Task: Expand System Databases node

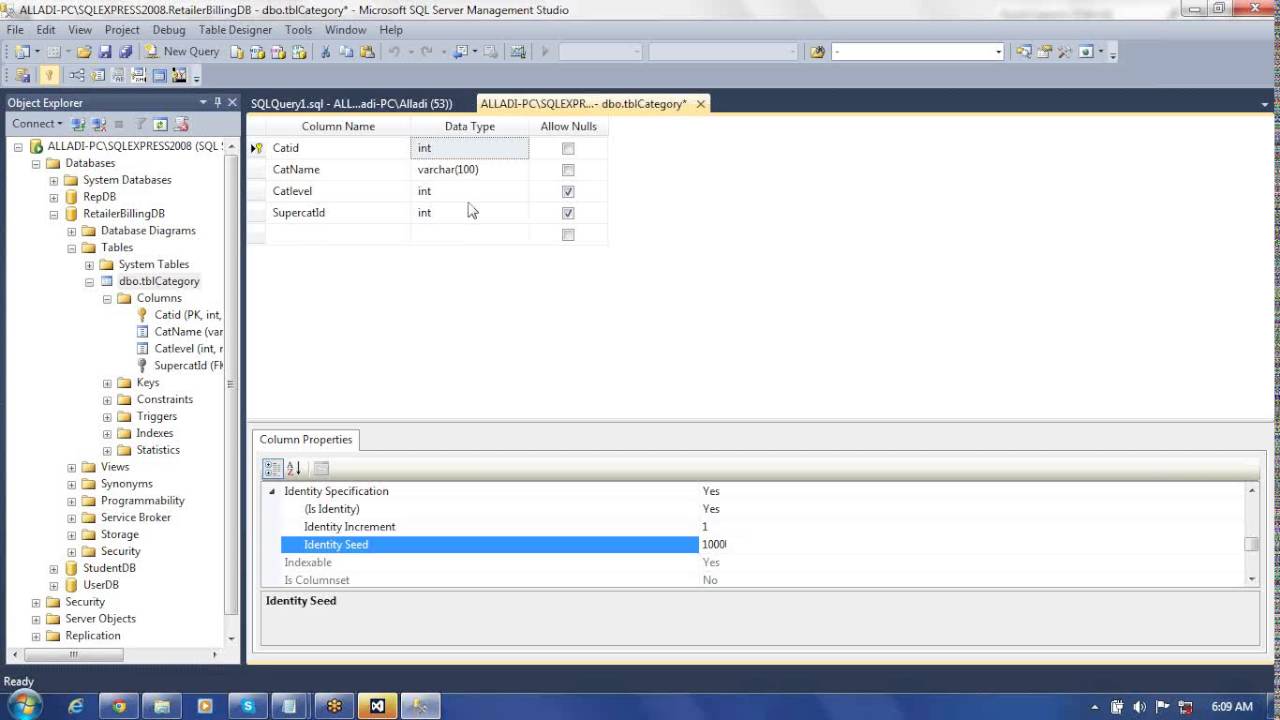Action: pyautogui.click(x=54, y=180)
